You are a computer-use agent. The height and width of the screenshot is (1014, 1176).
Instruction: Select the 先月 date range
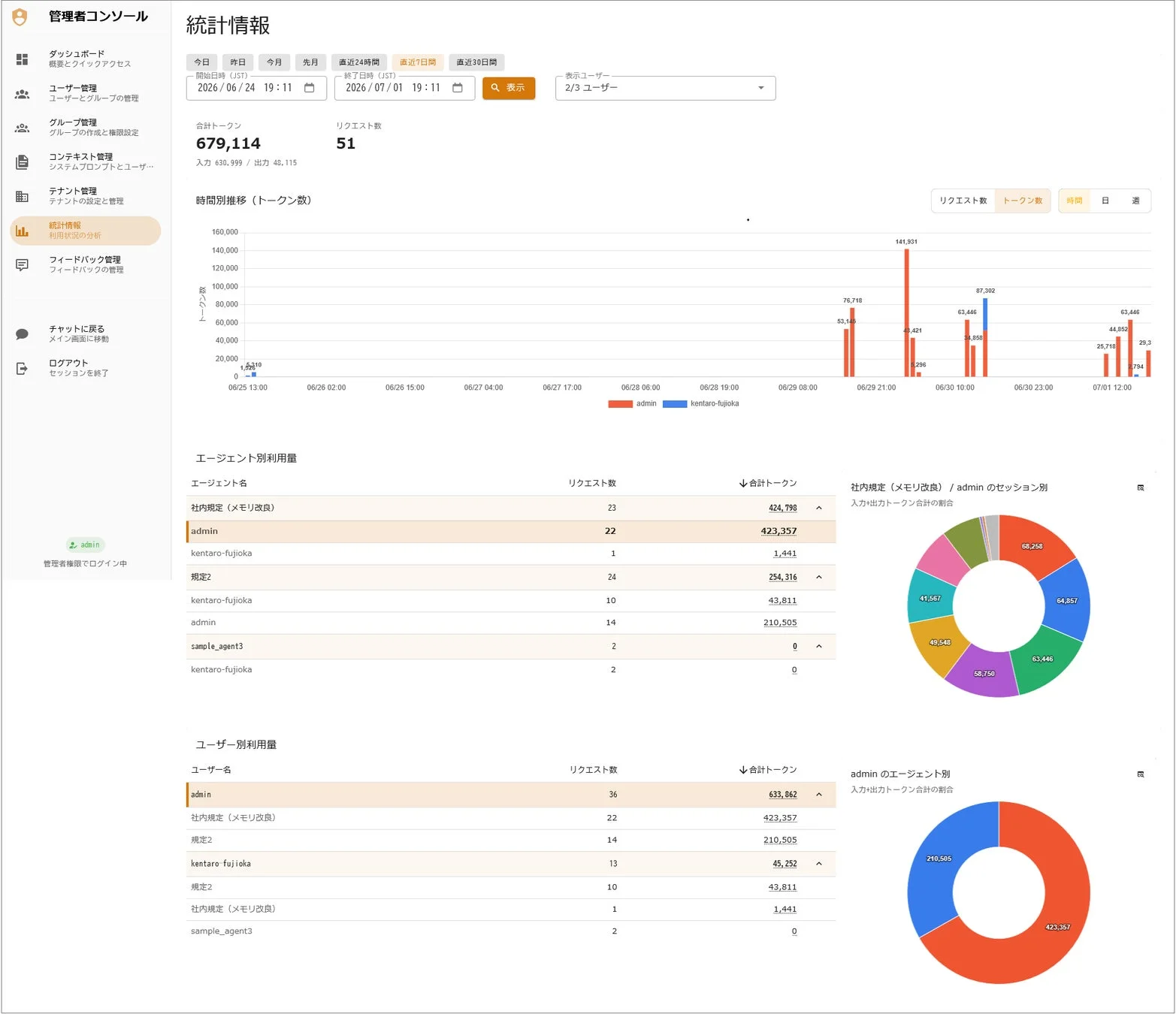point(310,62)
